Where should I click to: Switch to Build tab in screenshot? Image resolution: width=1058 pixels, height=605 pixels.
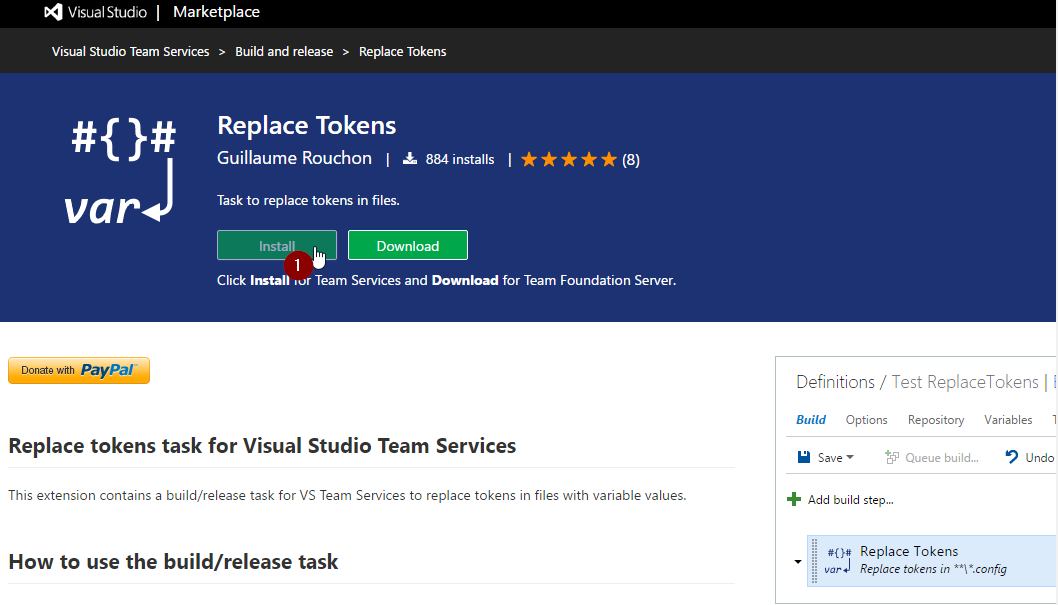(x=810, y=420)
